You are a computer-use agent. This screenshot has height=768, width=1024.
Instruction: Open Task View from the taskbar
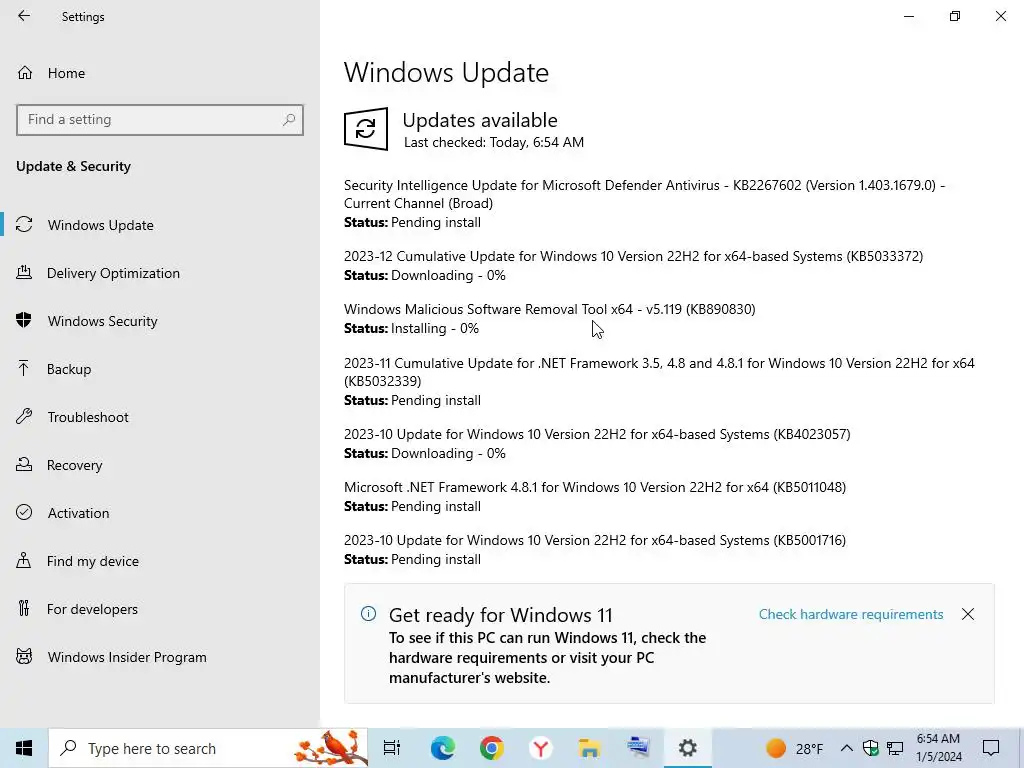click(x=391, y=748)
